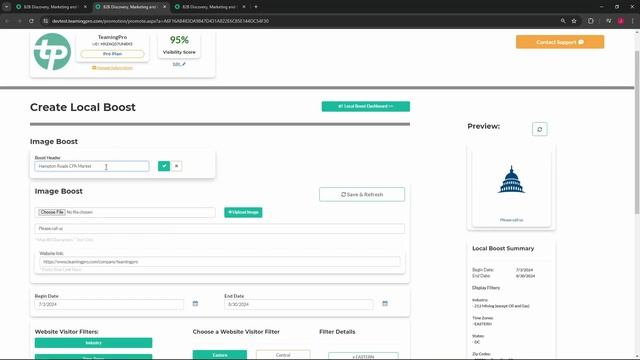This screenshot has height=360, width=640.
Task: Click the Pro Plan badge
Action: click(x=112, y=54)
